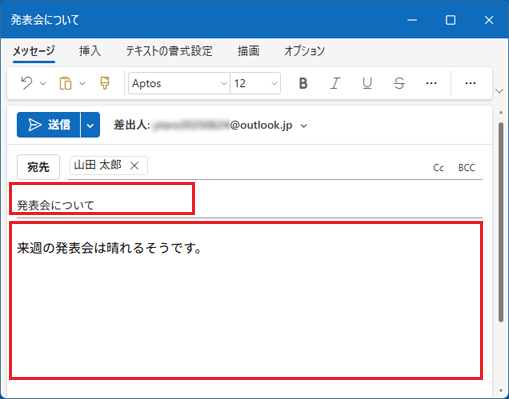509x399 pixels.
Task: Click the Paste clipboard icon
Action: pos(65,83)
